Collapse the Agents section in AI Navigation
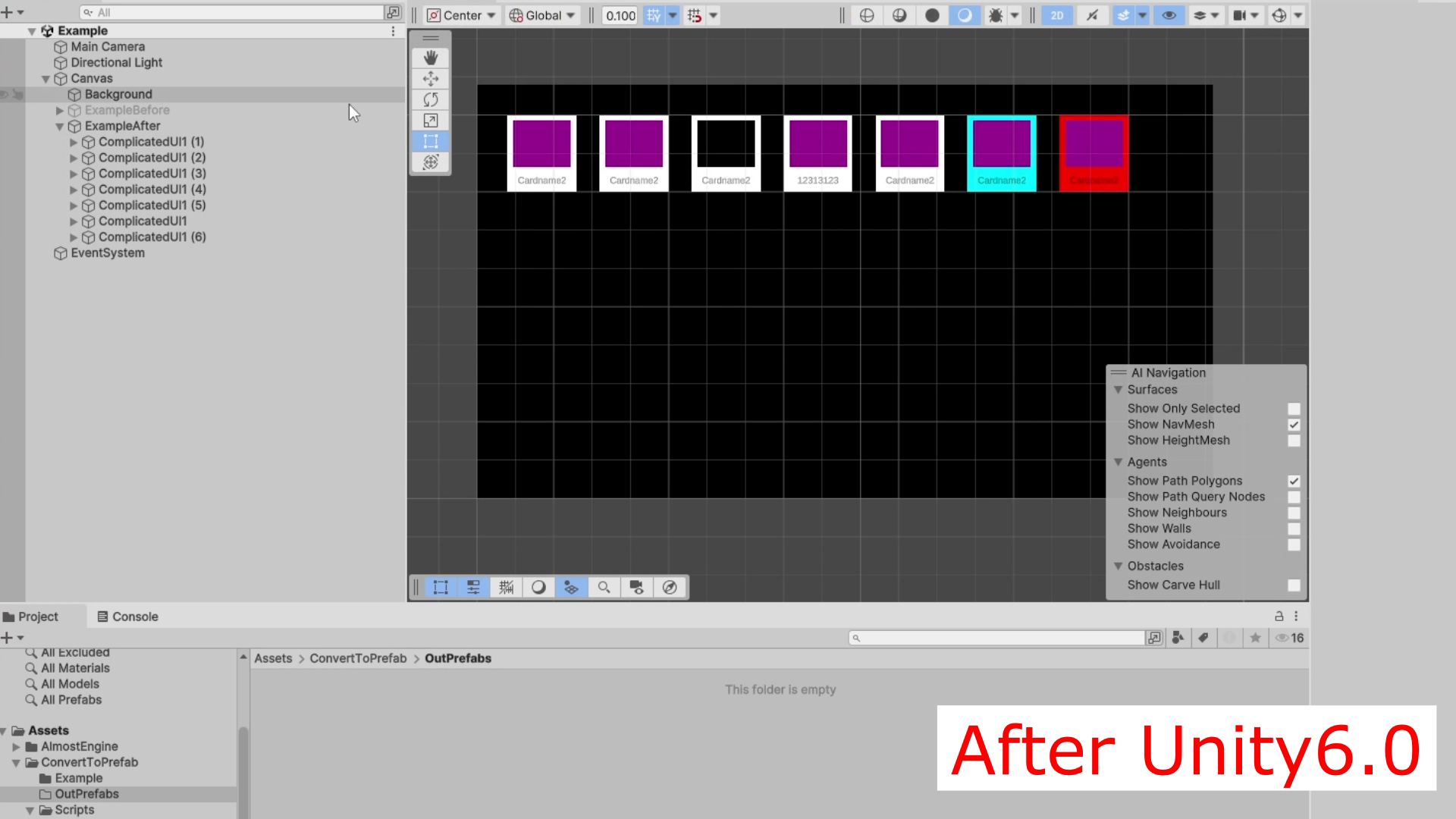This screenshot has height=819, width=1456. (x=1118, y=462)
